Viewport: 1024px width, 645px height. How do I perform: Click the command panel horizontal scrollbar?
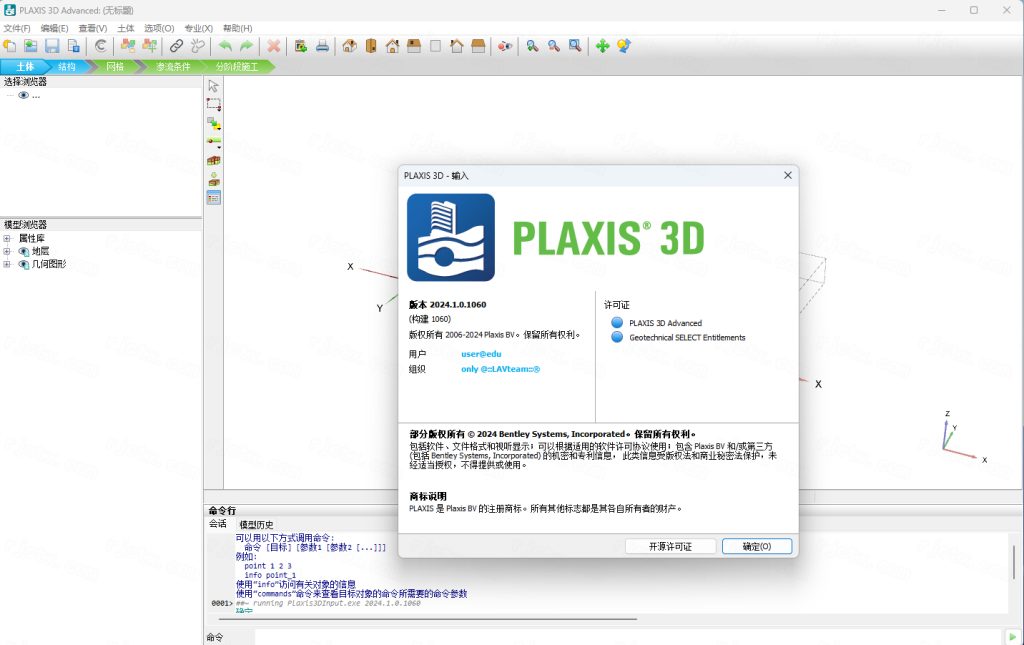pyautogui.click(x=428, y=618)
